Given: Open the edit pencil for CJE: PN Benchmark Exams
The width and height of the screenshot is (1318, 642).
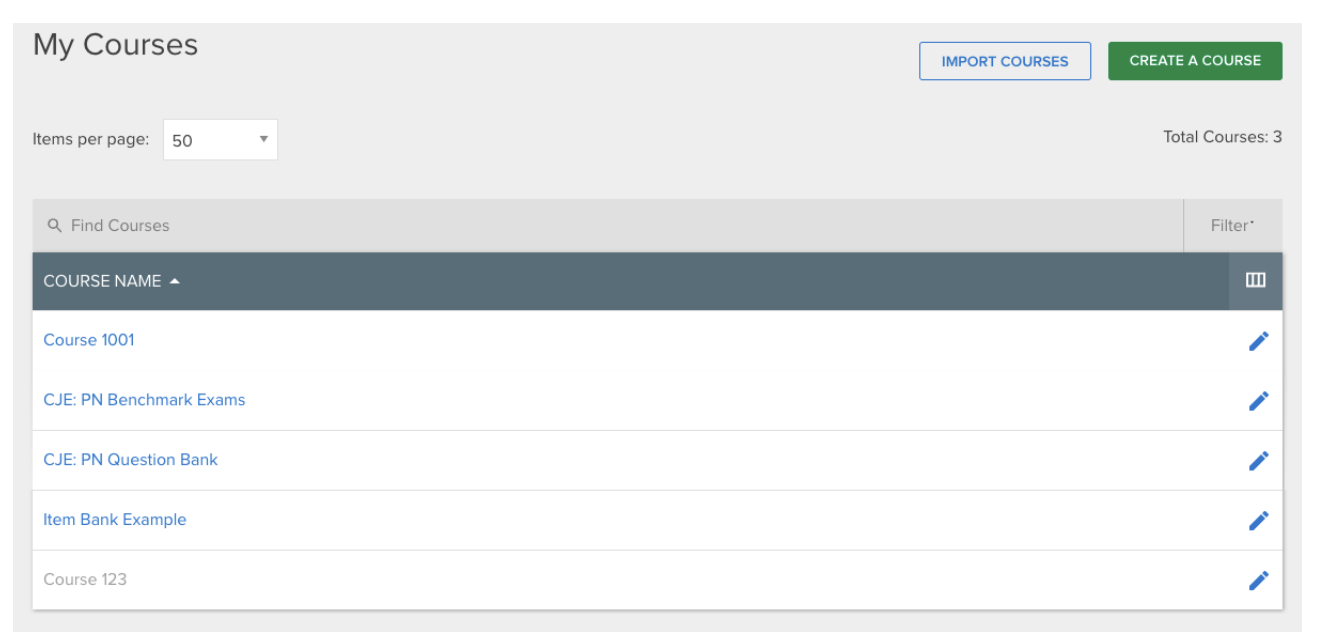Looking at the screenshot, I should (x=1258, y=400).
